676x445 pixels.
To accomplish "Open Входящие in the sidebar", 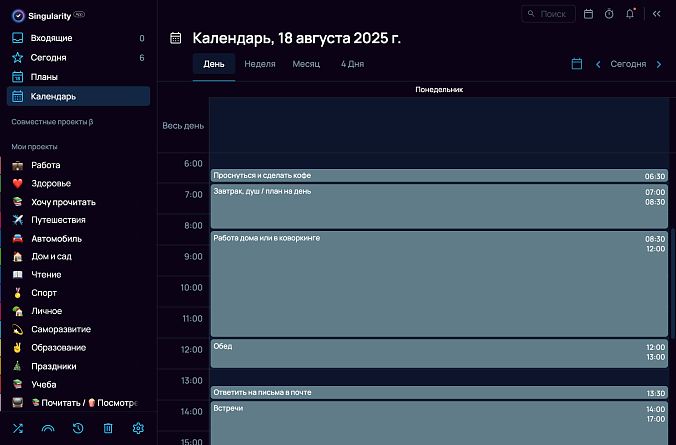I will tap(51, 38).
